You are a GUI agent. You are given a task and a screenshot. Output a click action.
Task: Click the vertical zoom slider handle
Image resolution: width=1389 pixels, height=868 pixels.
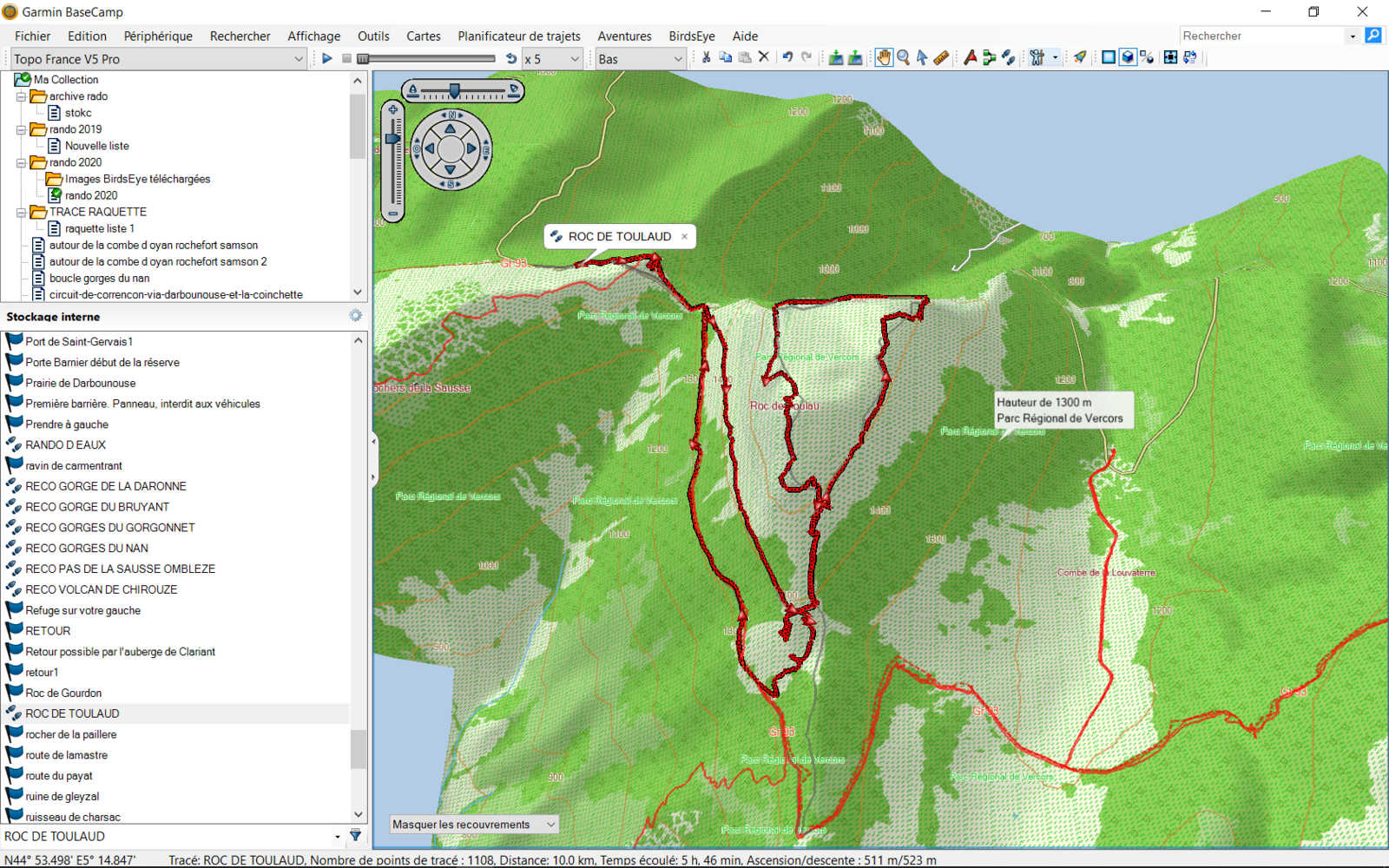393,139
